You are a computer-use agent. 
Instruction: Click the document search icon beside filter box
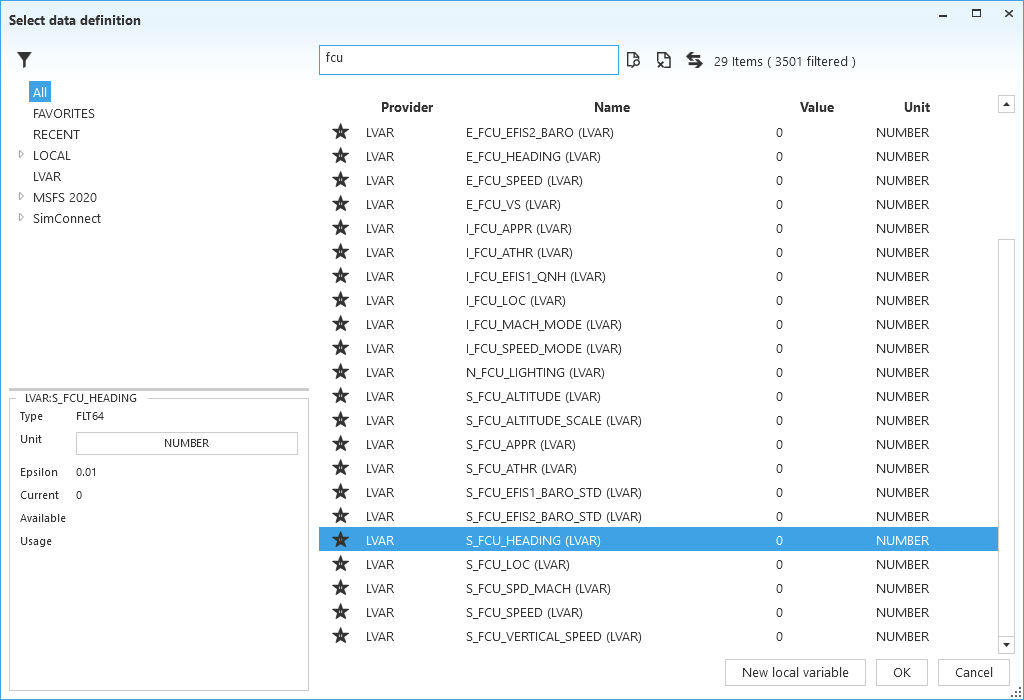coord(633,61)
